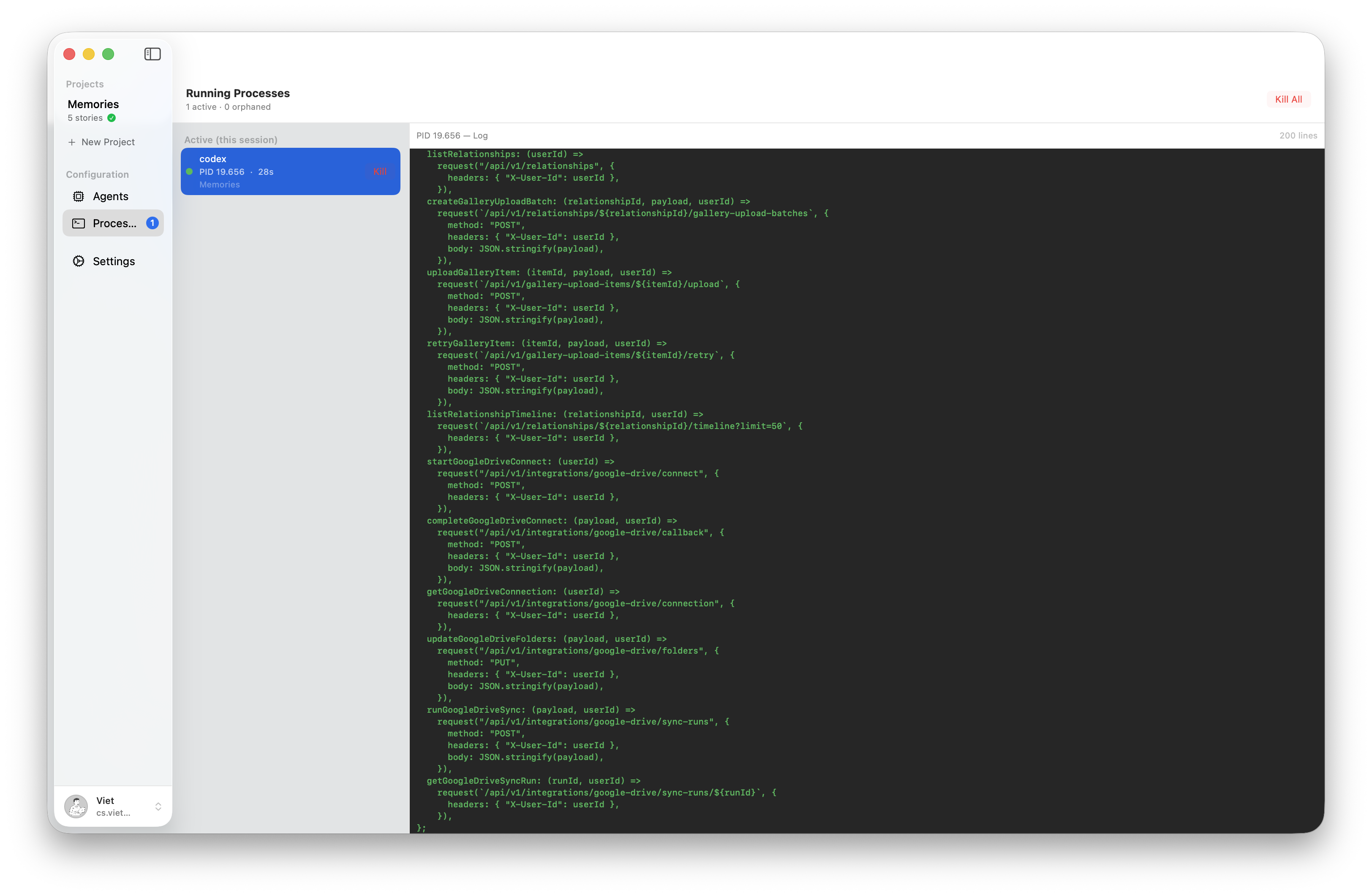Click the red close window button
This screenshot has width=1372, height=896.
(x=69, y=54)
